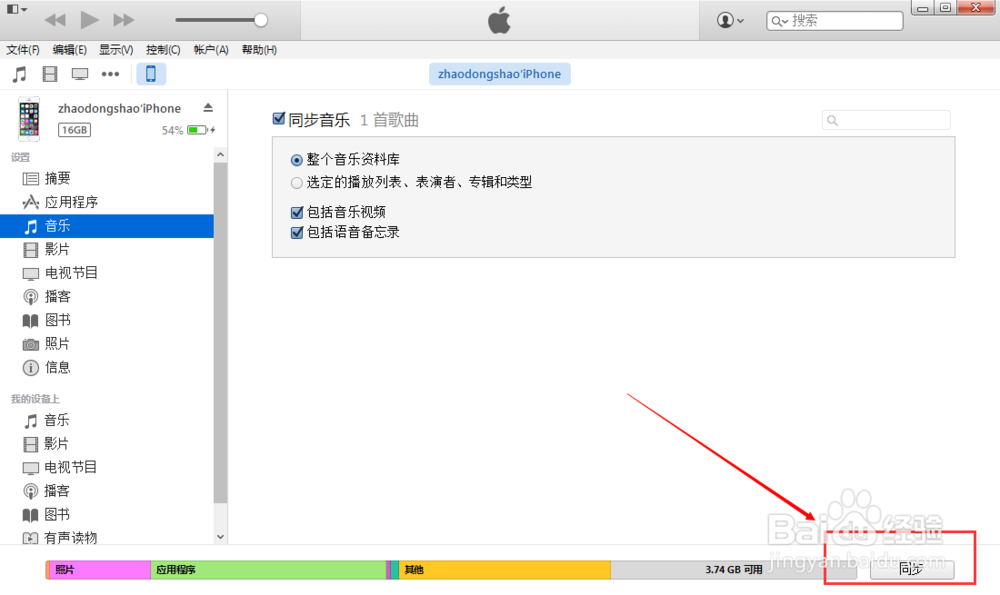Screen dimensions: 1000x595
Task: Select highlighted 音乐 settings item
Action: click(107, 226)
